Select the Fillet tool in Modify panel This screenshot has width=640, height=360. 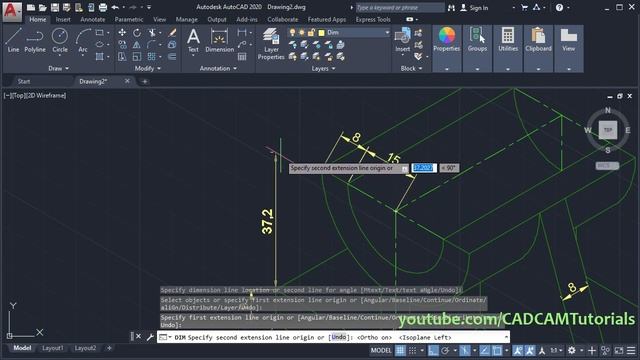(151, 44)
